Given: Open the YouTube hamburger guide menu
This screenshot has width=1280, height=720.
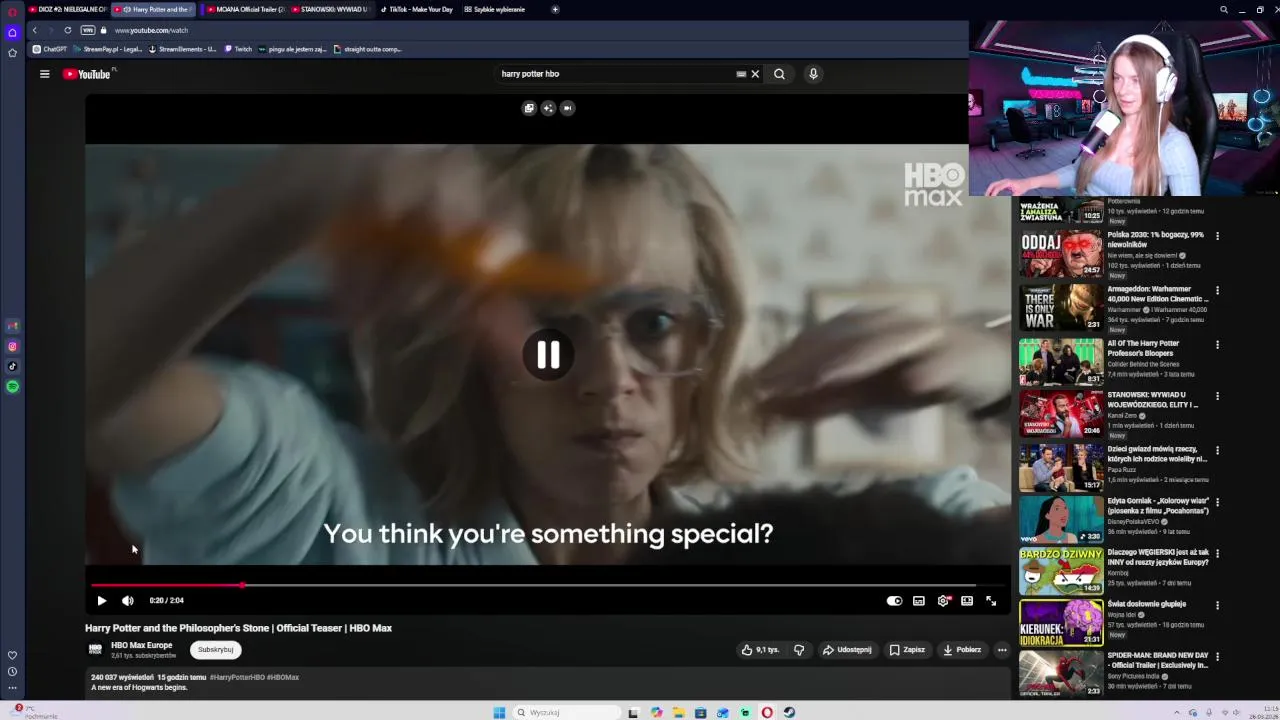Looking at the screenshot, I should [44, 74].
